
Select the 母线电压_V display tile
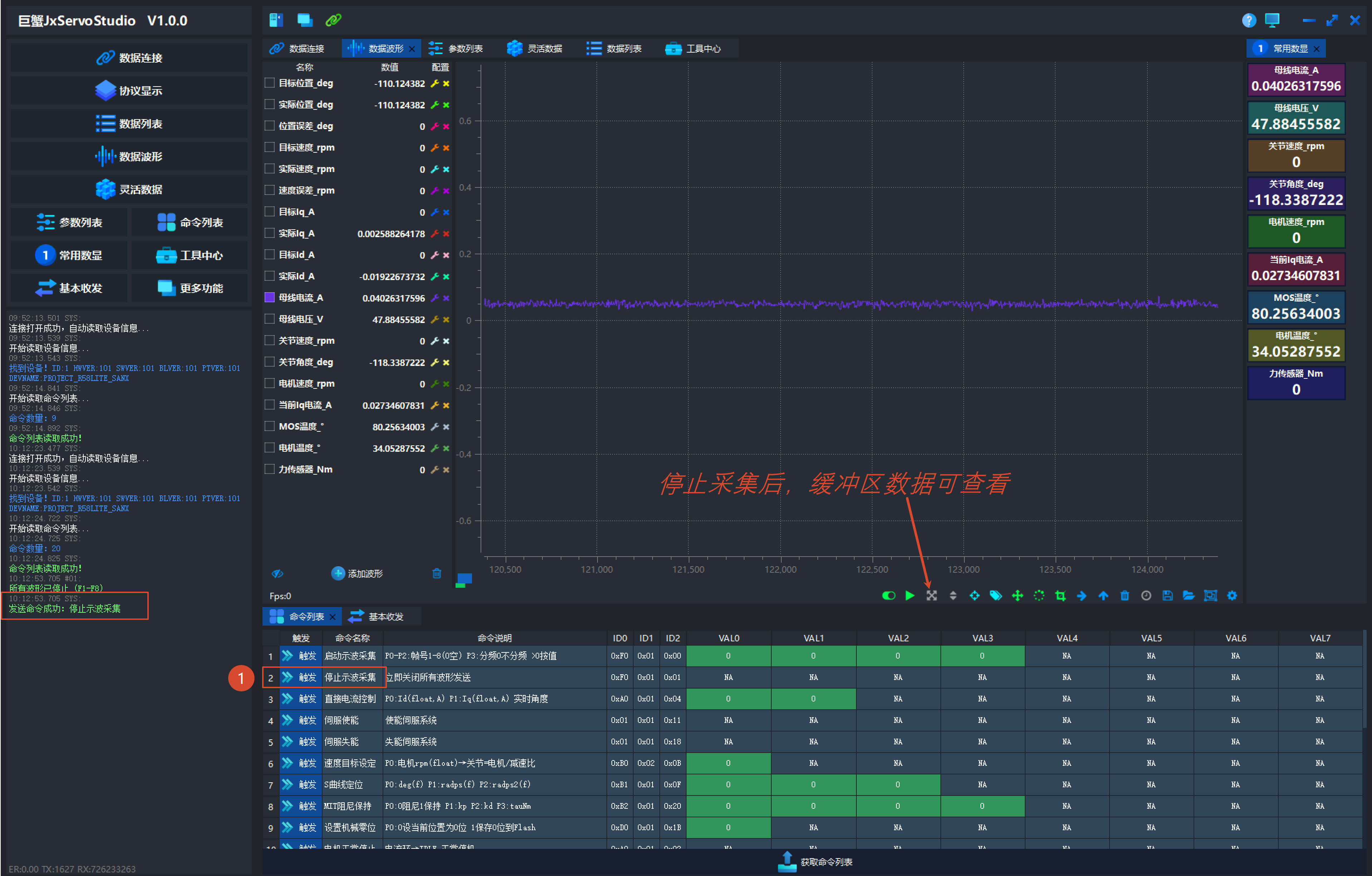click(1296, 117)
